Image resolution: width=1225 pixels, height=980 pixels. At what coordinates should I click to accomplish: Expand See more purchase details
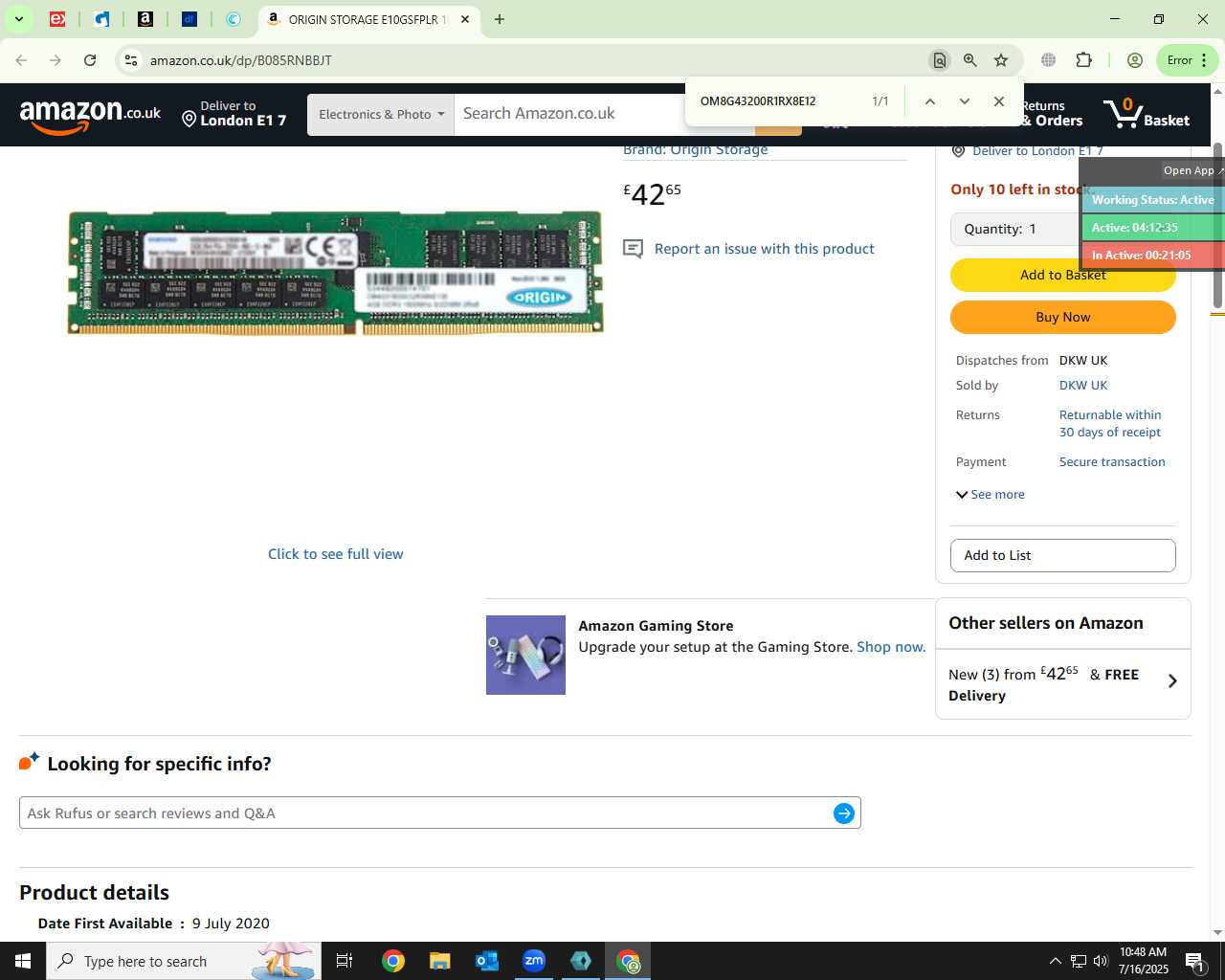coord(991,495)
